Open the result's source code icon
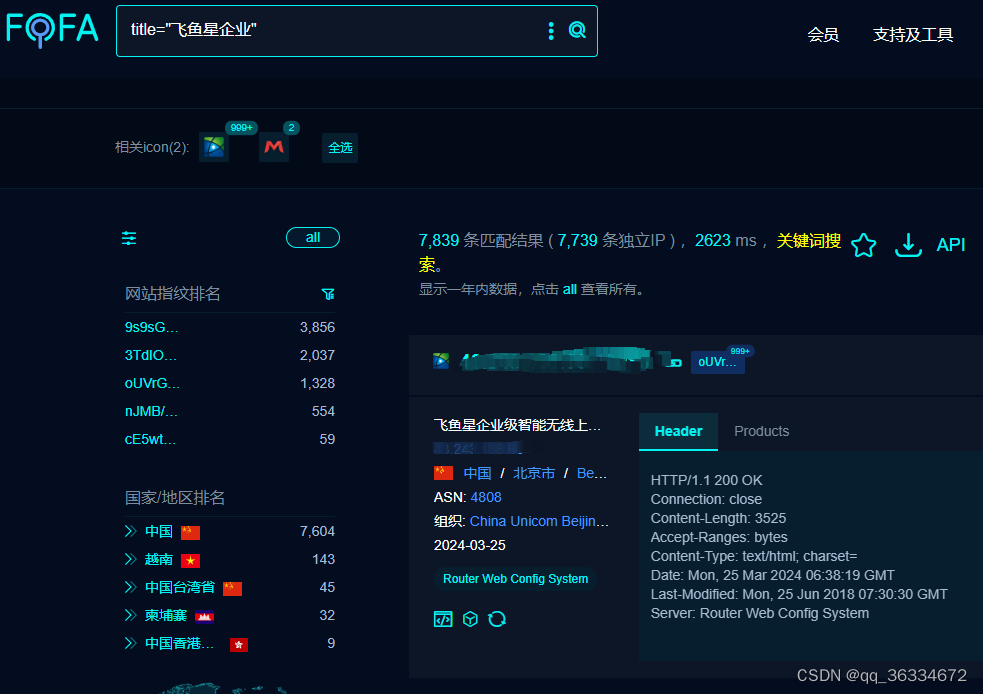 point(443,619)
